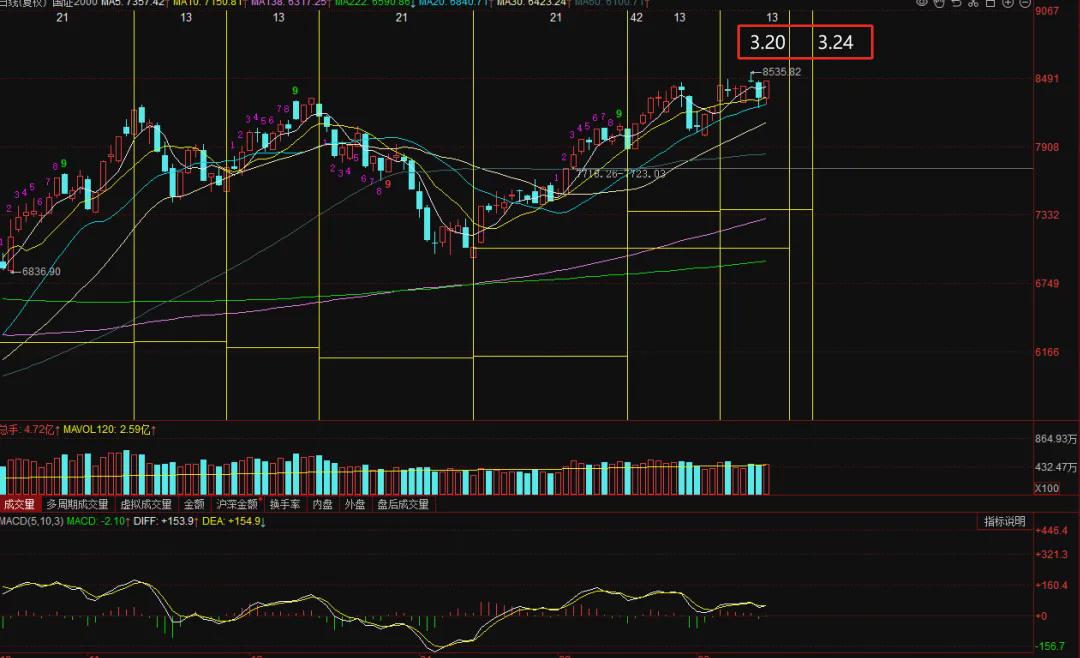1080x658 pixels.
Task: Select the 成交量 indicator tab
Action: coord(19,504)
